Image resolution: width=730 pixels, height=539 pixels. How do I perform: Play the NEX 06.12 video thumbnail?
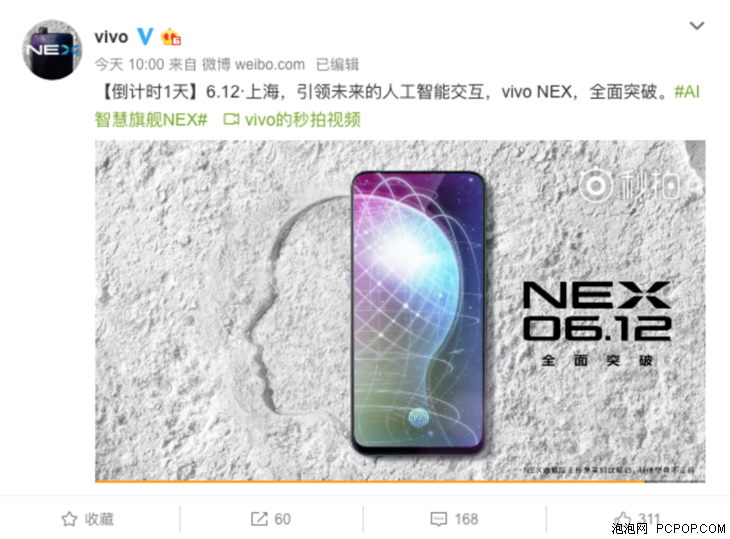tap(400, 311)
